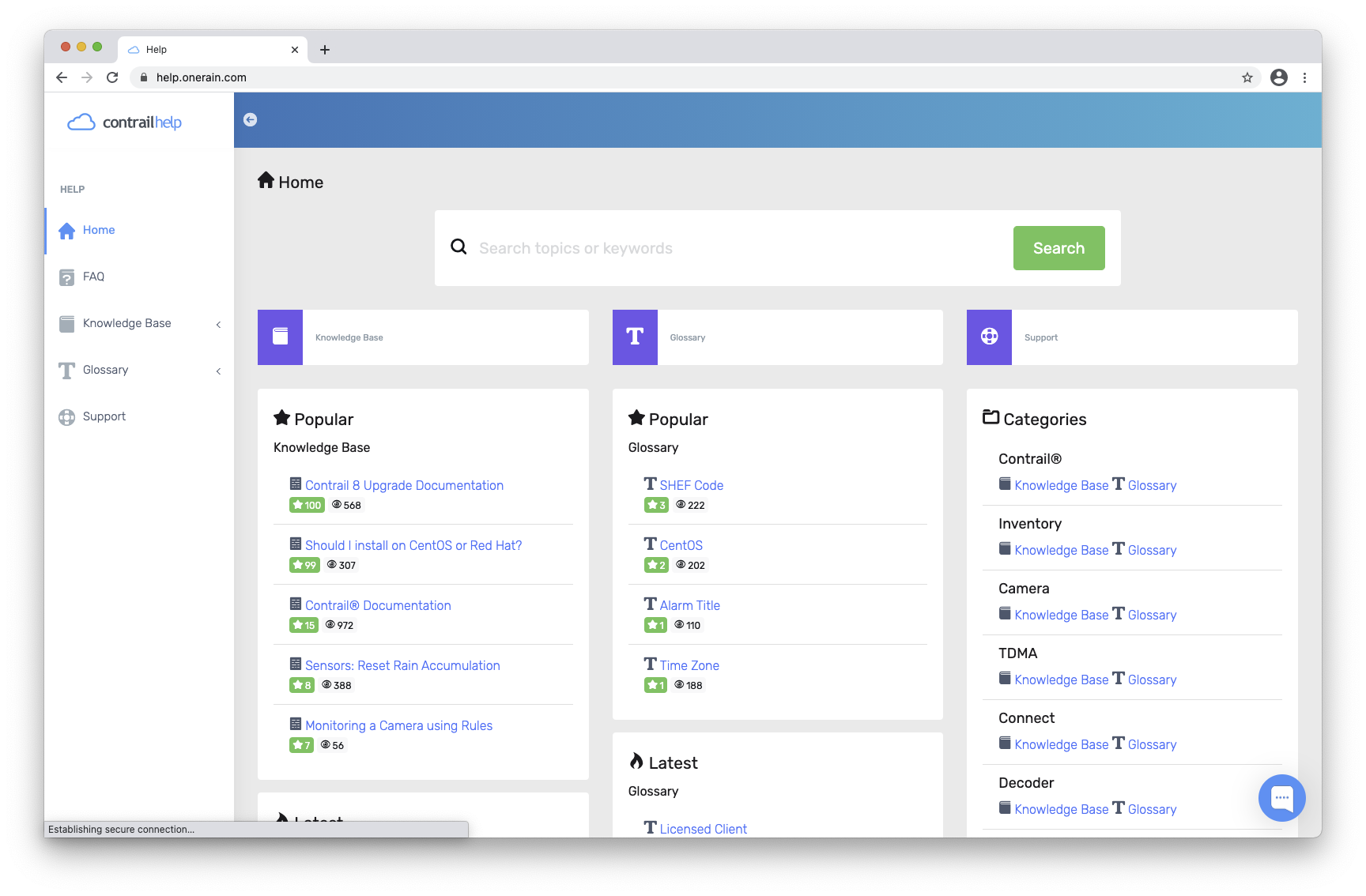Open Knowledge Base link under TDMA category
Screen dimensions: 1366x896
1061,680
